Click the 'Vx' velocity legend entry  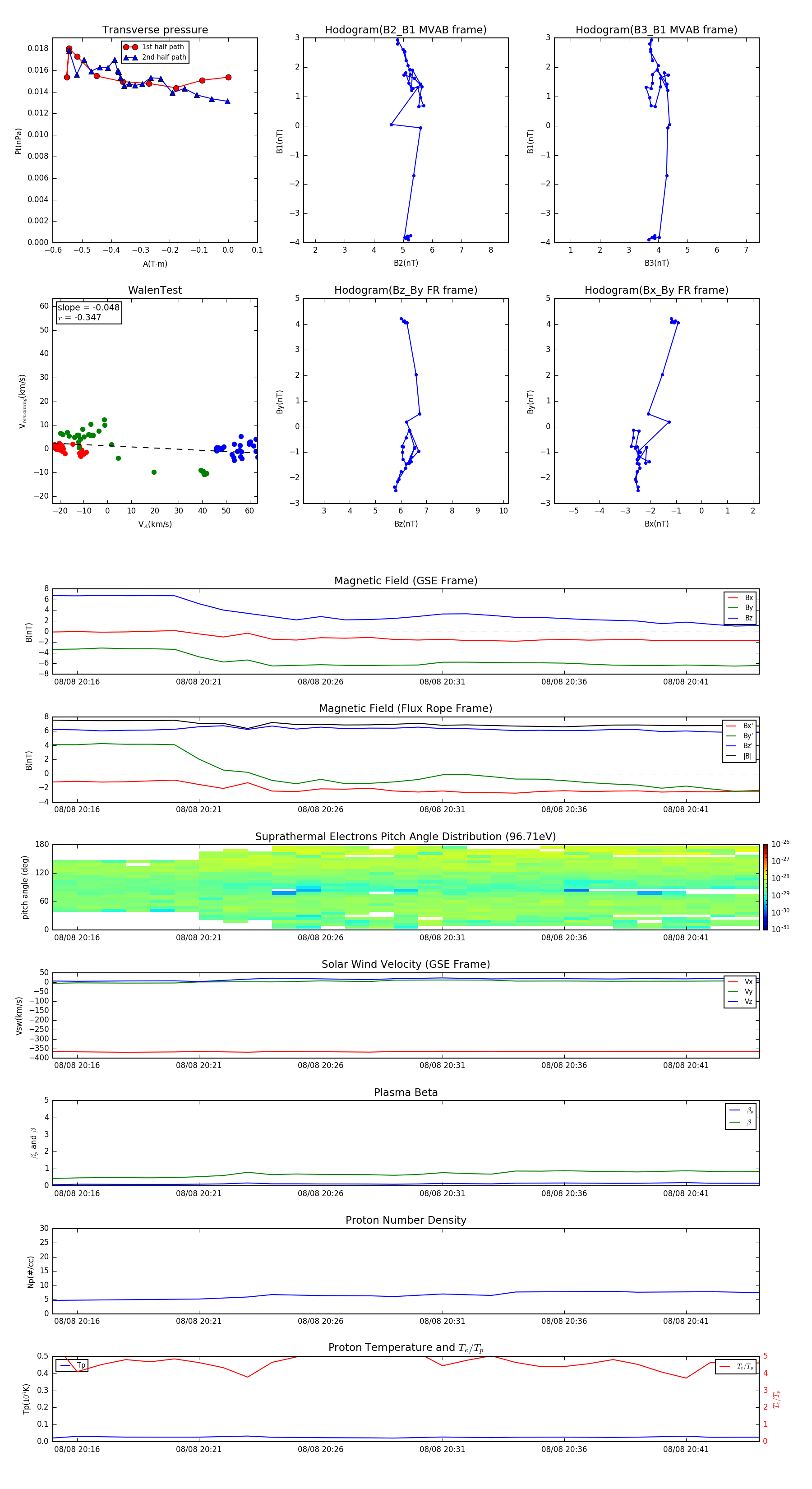pos(740,982)
